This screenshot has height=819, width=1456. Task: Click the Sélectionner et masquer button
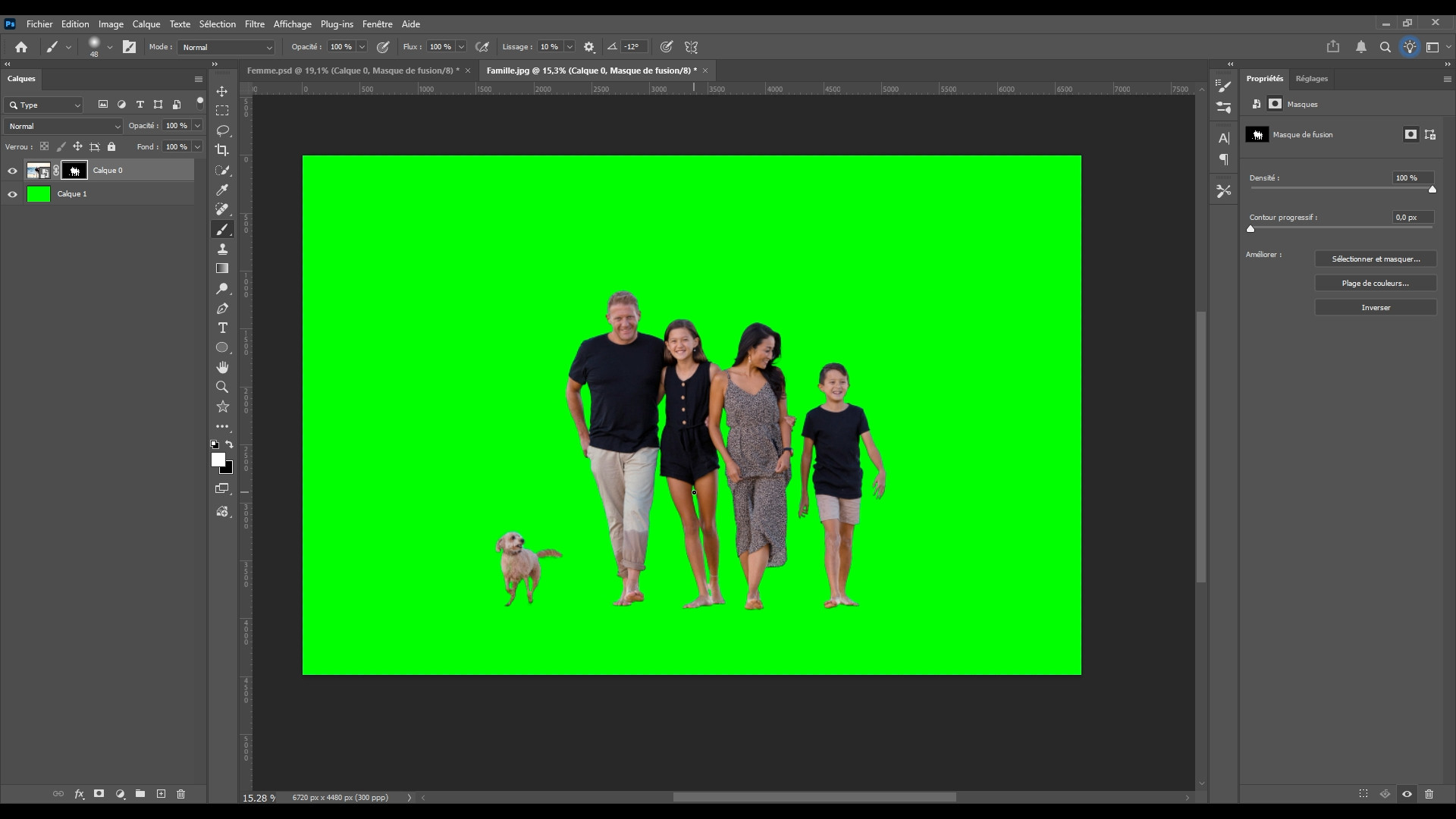1375,259
